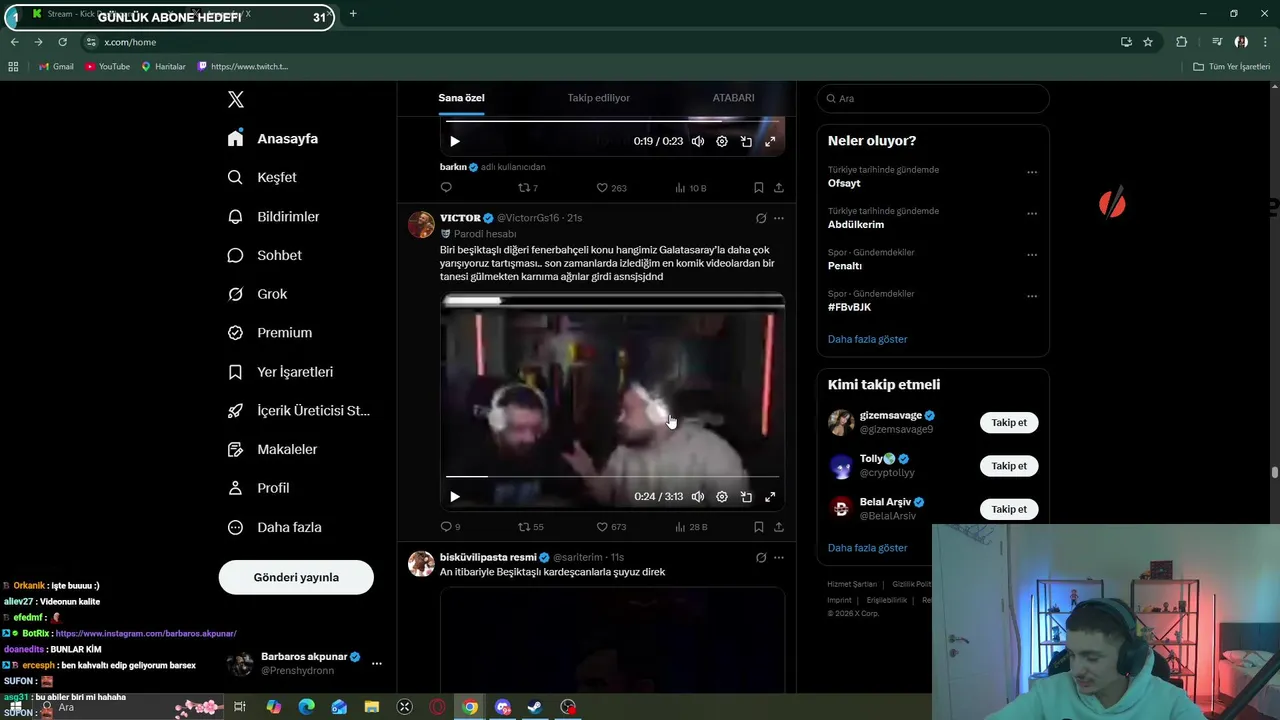The height and width of the screenshot is (720, 1280).
Task: Switch to the ATABARI tab
Action: (733, 98)
